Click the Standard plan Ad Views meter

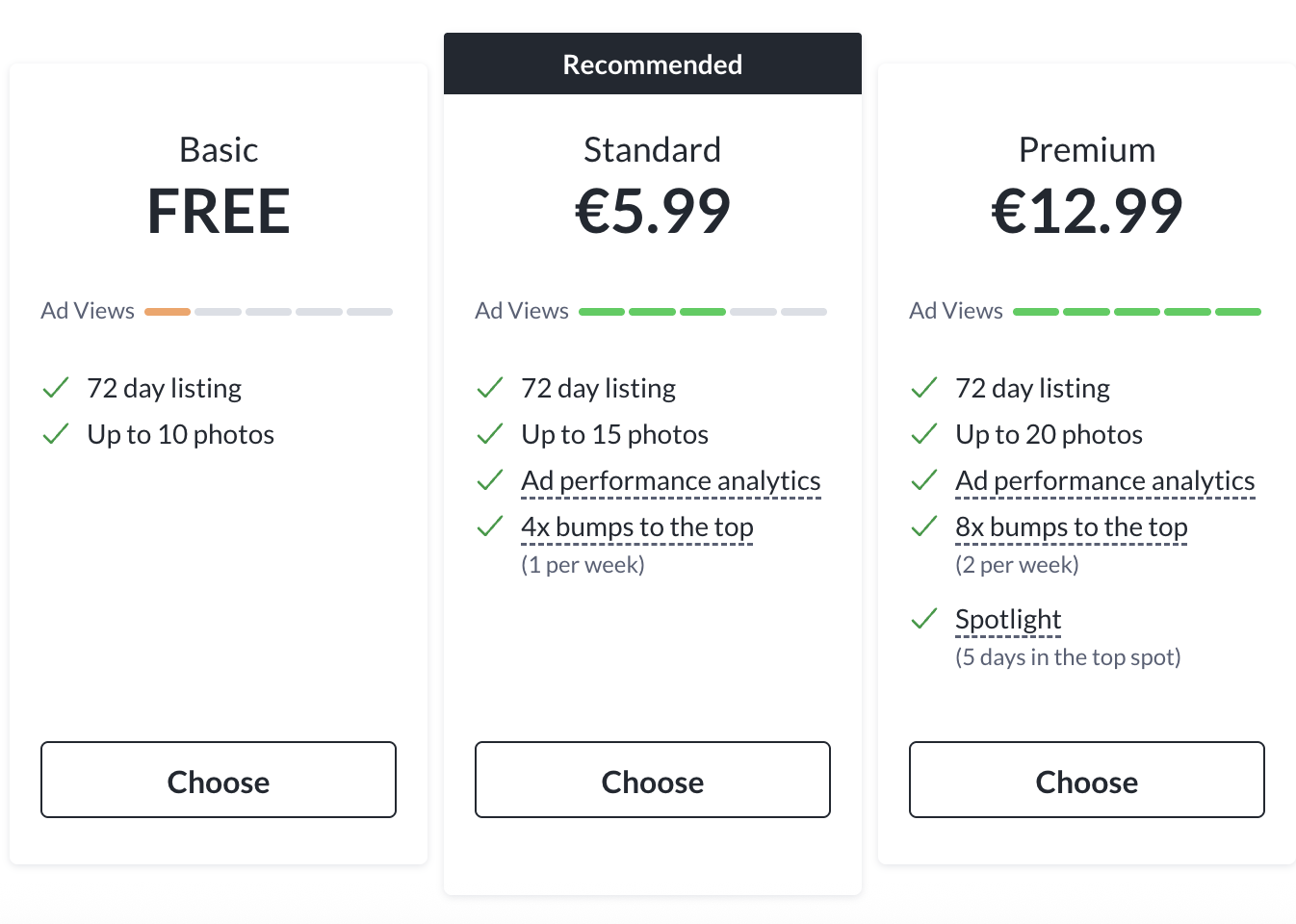[702, 312]
